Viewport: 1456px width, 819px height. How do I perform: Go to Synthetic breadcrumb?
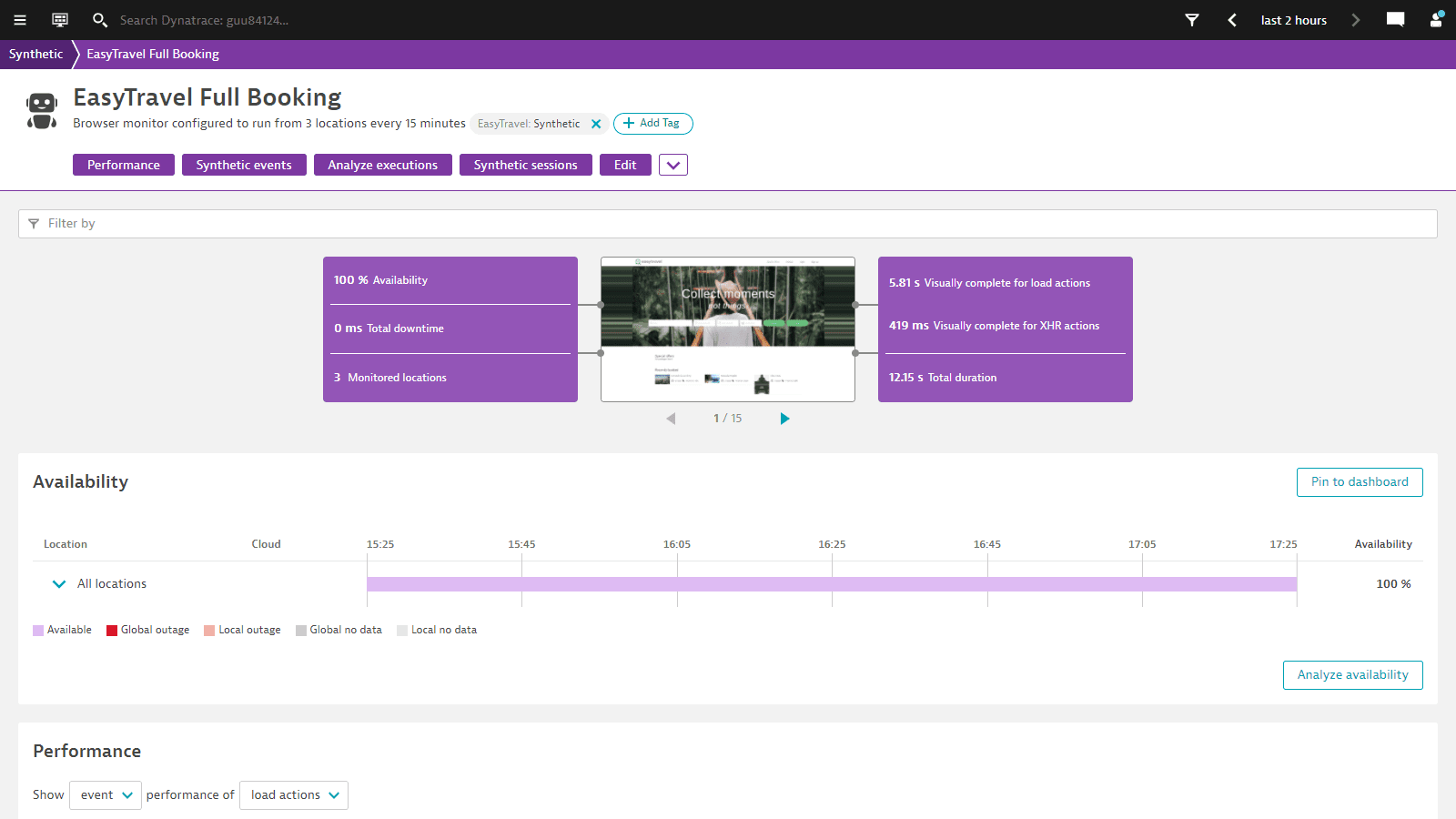point(35,54)
